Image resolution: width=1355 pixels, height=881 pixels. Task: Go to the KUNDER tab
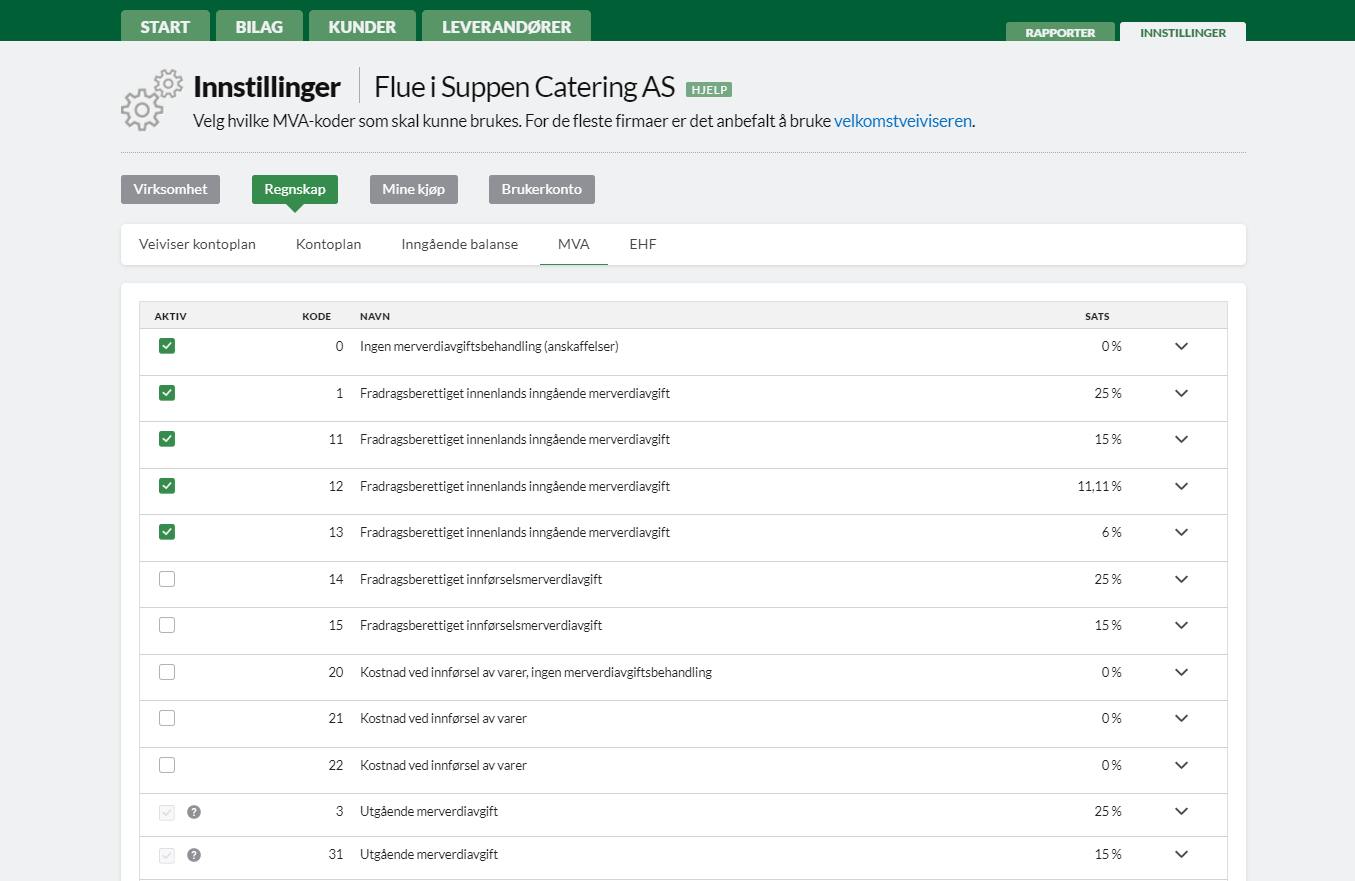point(362,26)
